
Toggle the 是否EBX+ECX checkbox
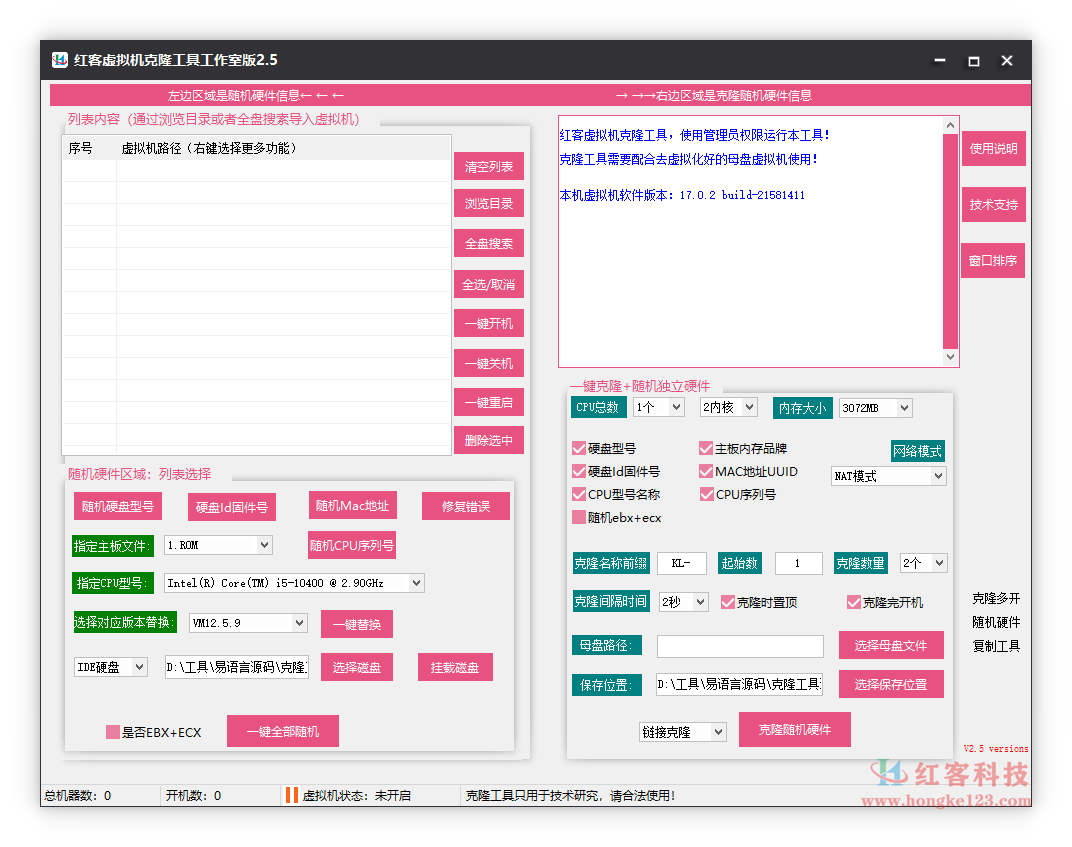[112, 731]
